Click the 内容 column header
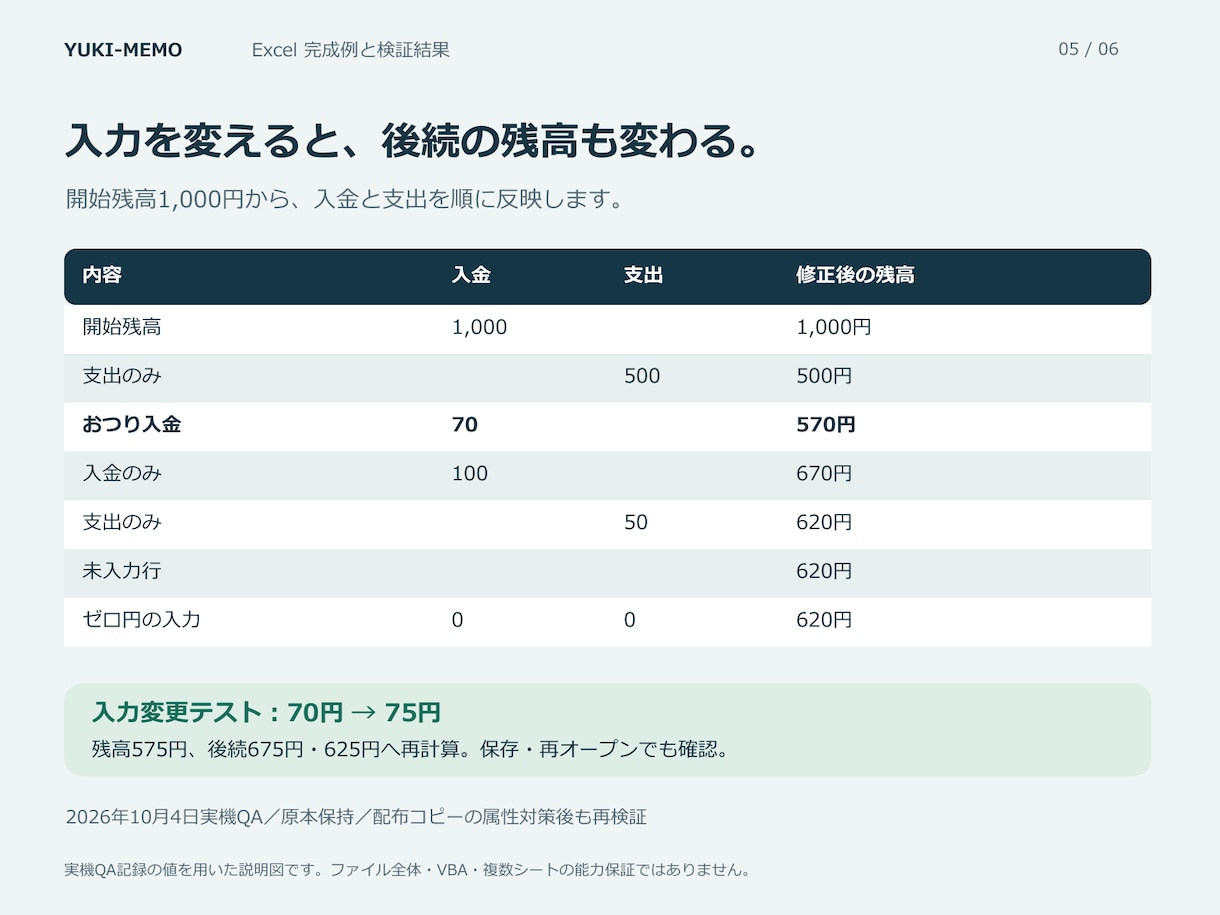 tap(102, 275)
